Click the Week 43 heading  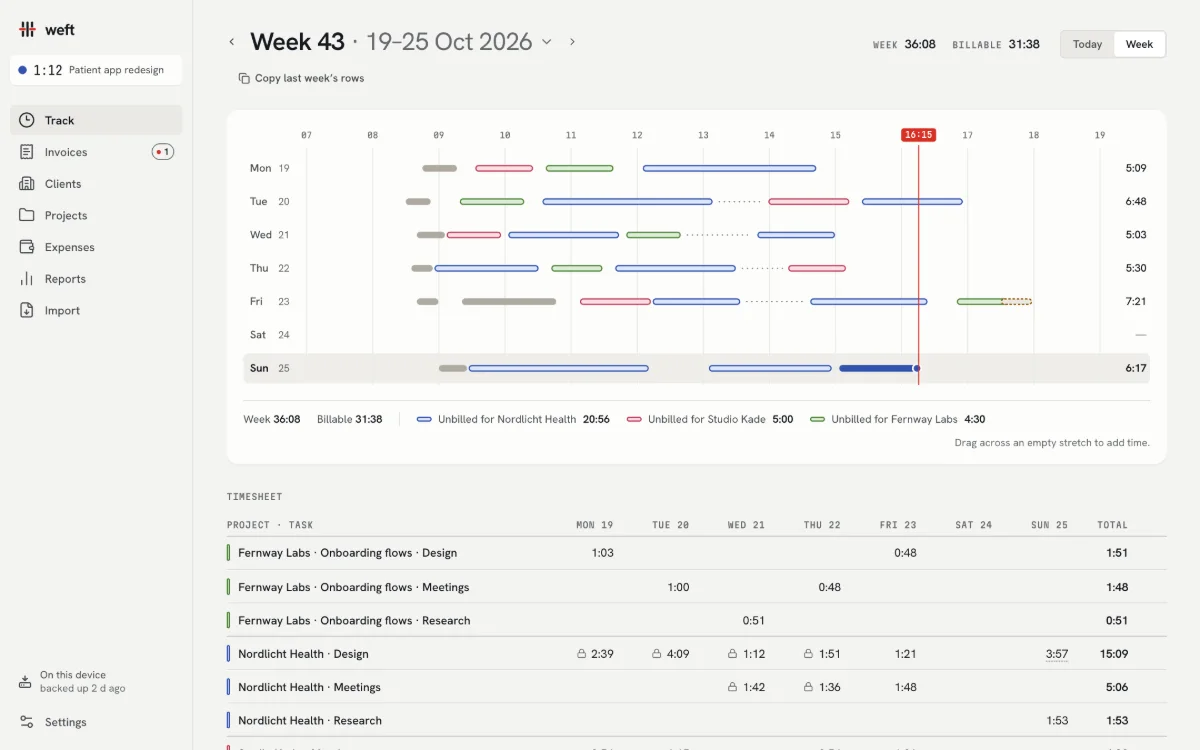coord(297,42)
